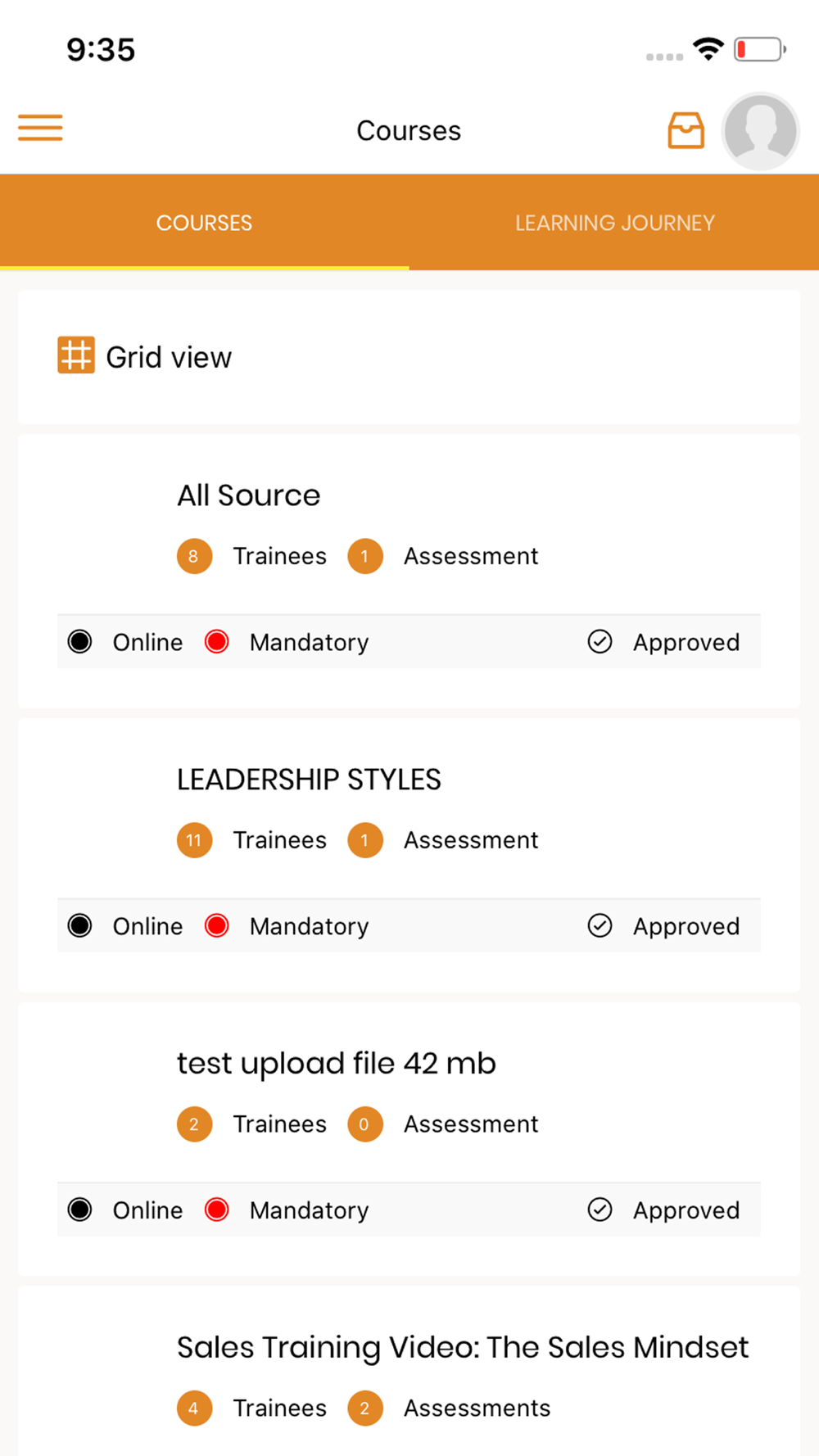This screenshot has height=1456, width=819.
Task: Tap the user profile avatar
Action: coord(760,131)
